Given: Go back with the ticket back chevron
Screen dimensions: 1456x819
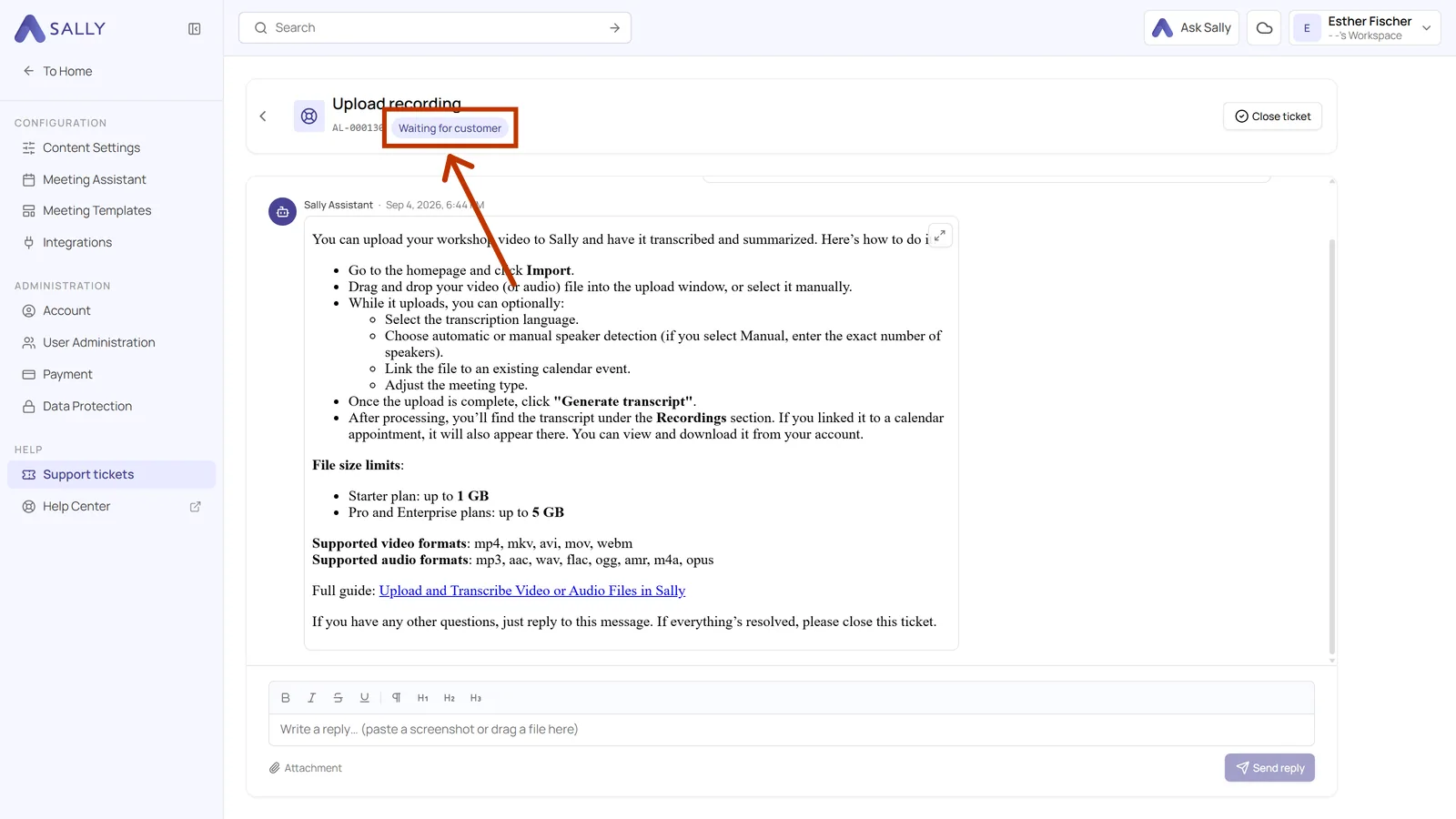Looking at the screenshot, I should tap(263, 116).
